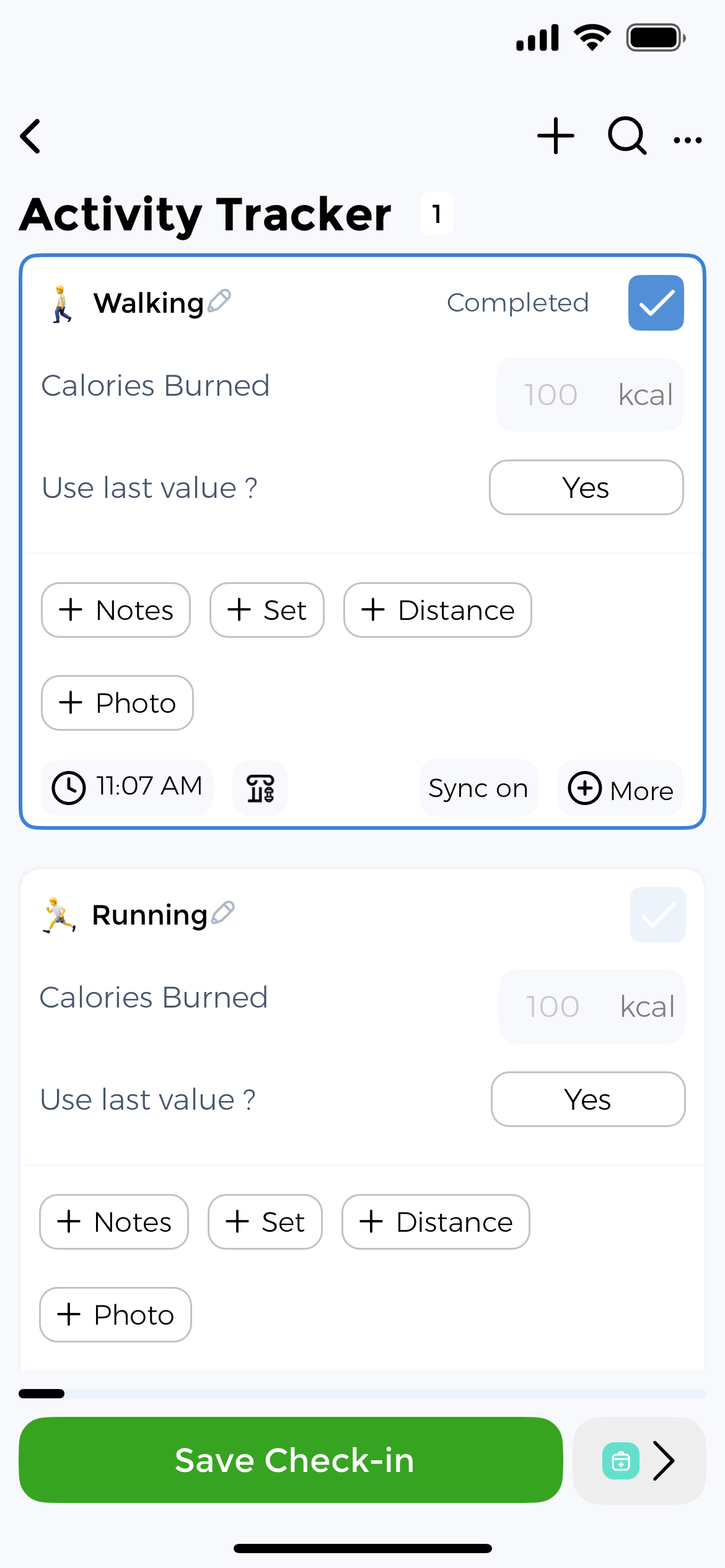Open the 11:07 AM time picker
This screenshot has width=725, height=1568.
(x=128, y=787)
